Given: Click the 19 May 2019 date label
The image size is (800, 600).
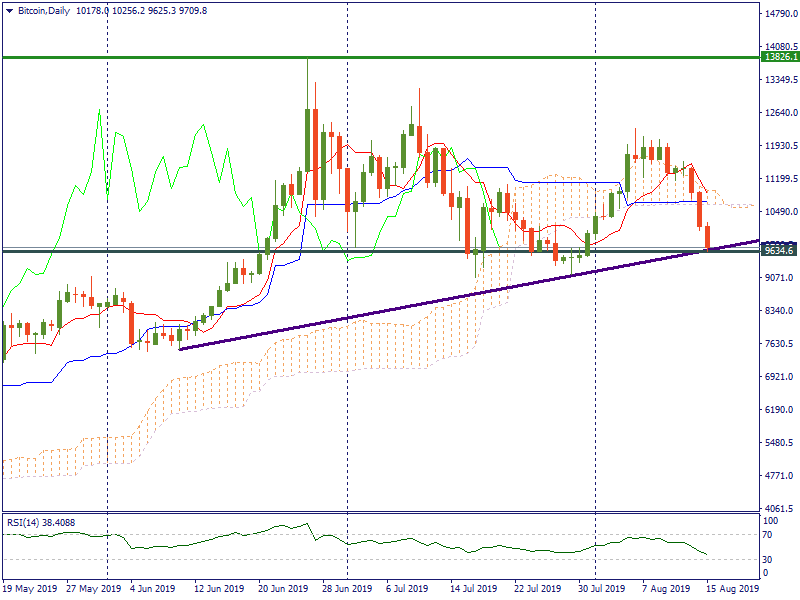Looking at the screenshot, I should [28, 589].
